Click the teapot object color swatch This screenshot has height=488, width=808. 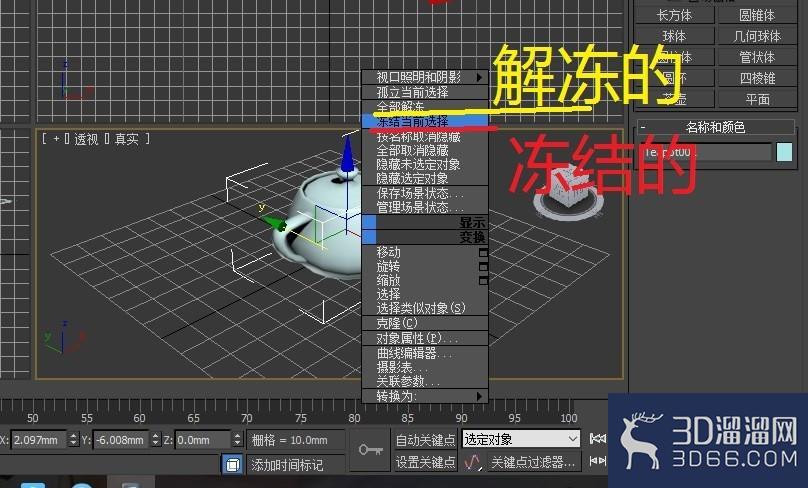point(784,153)
